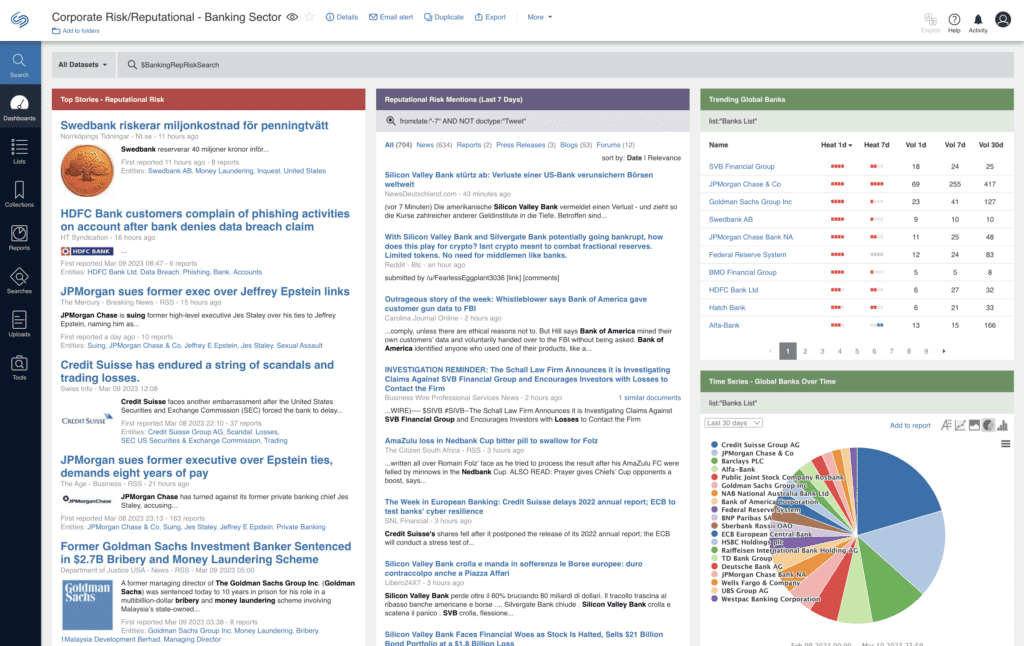The height and width of the screenshot is (646, 1024).
Task: Click the Details button in header
Action: coord(342,17)
